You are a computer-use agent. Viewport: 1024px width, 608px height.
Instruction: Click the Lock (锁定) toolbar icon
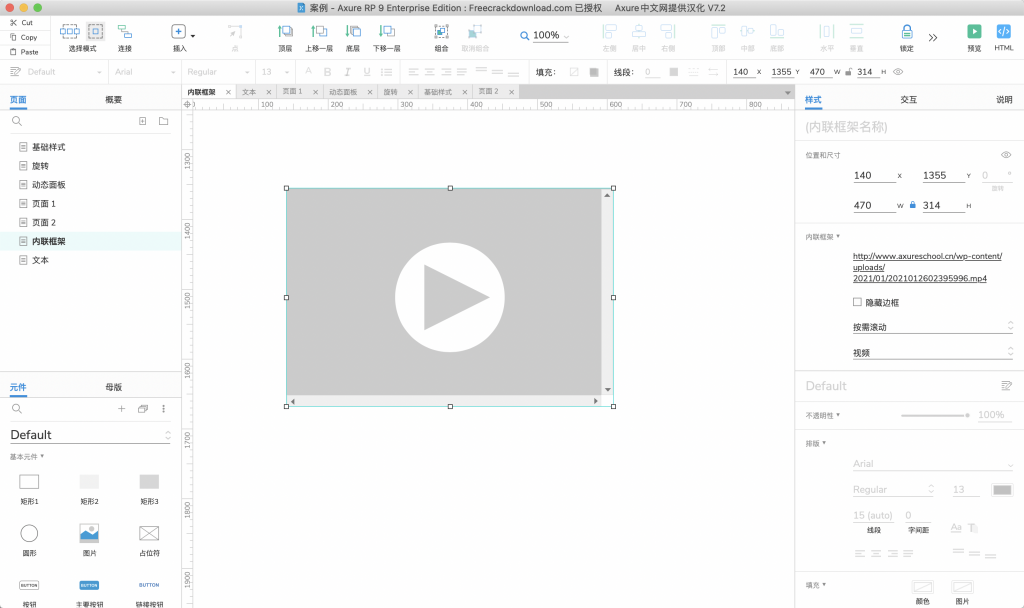[906, 32]
